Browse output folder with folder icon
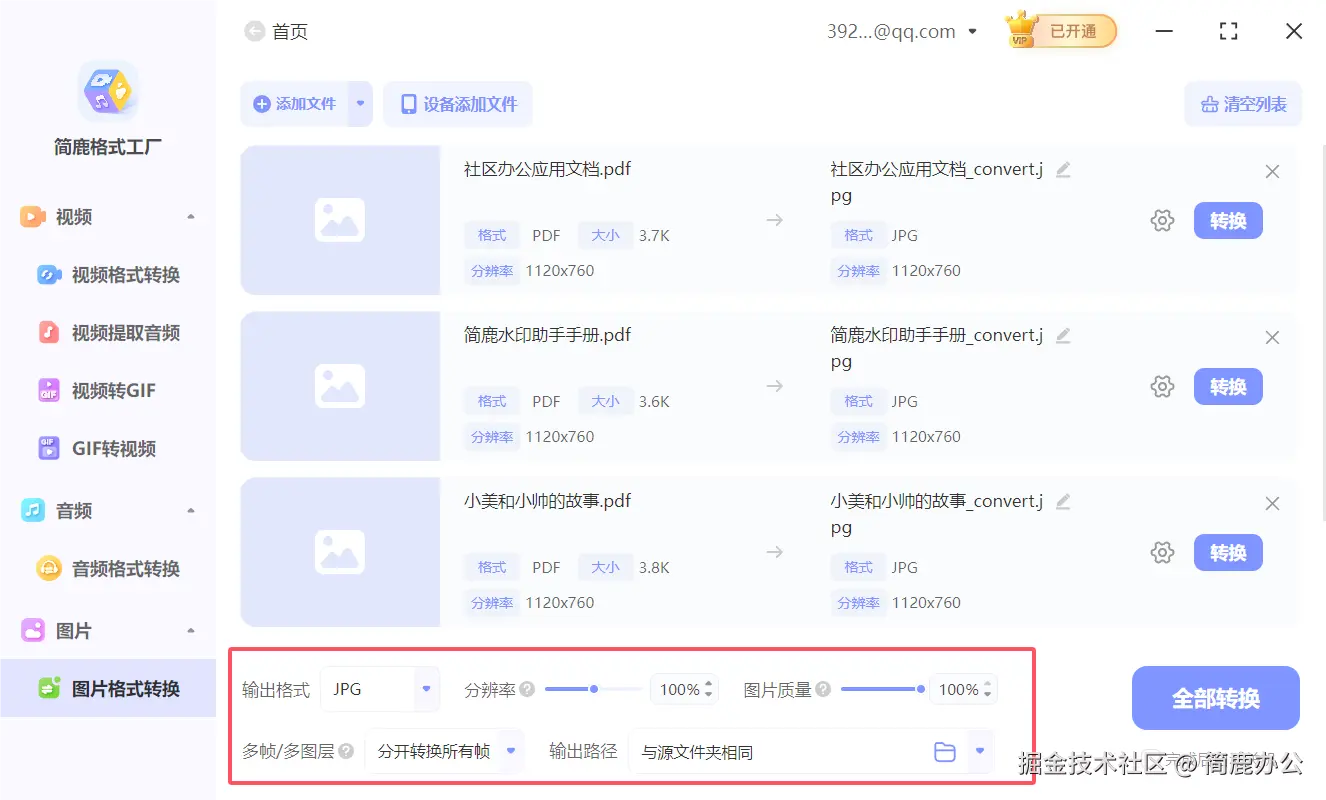Image resolution: width=1326 pixels, height=800 pixels. (x=944, y=752)
